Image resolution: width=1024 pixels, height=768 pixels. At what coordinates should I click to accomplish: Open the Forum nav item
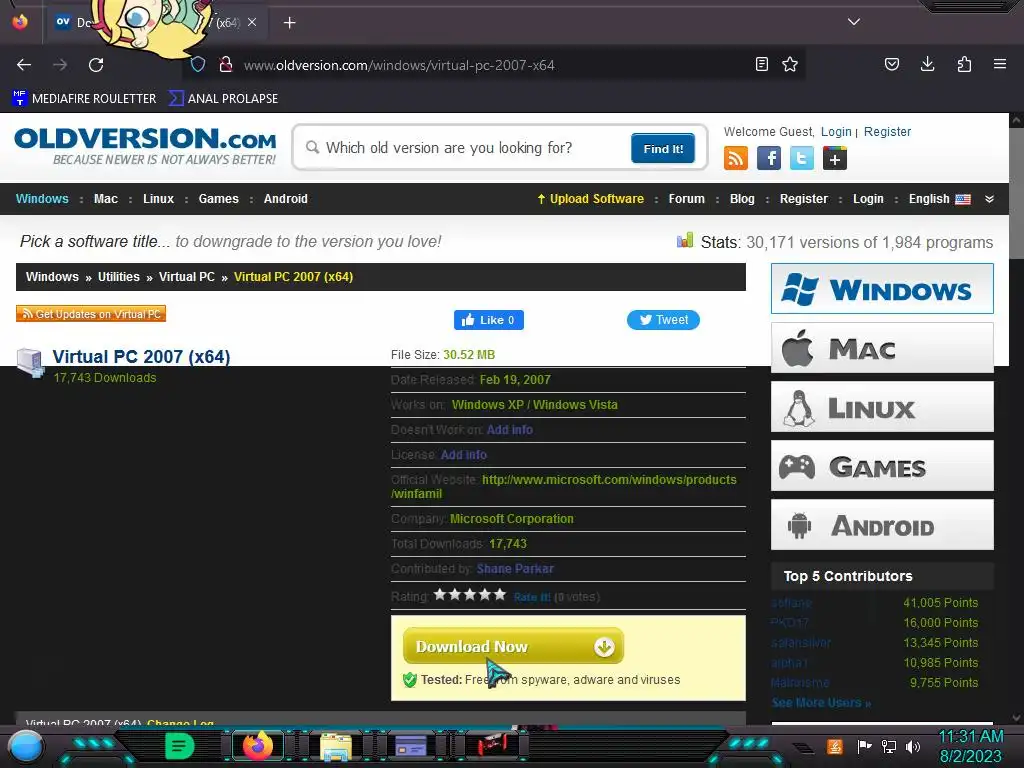tap(686, 199)
